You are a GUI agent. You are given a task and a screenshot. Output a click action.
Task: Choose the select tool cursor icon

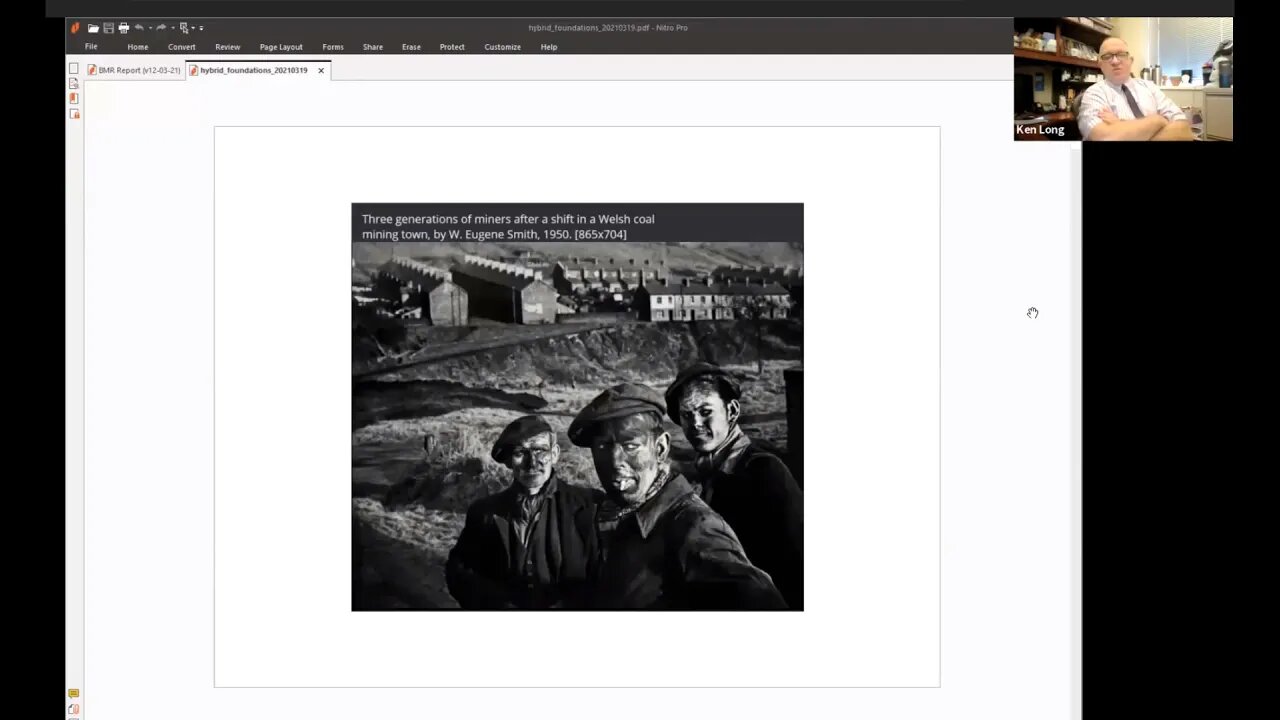pos(184,28)
